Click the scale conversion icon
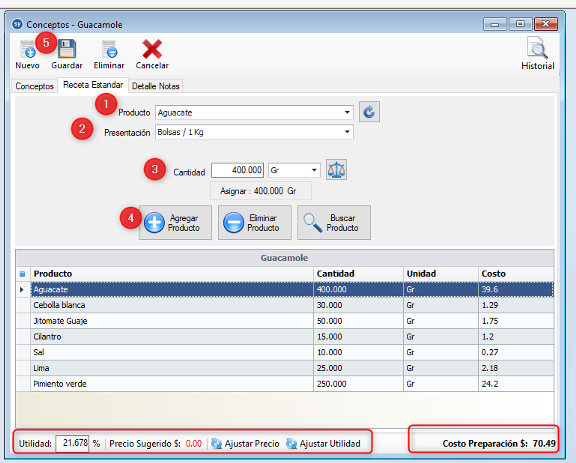The image size is (576, 463). click(336, 169)
